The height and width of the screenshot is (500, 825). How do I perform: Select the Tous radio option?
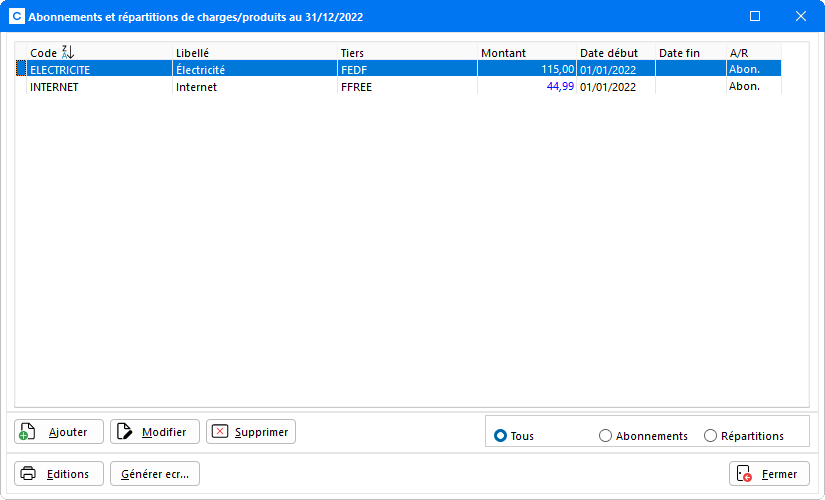coord(500,436)
